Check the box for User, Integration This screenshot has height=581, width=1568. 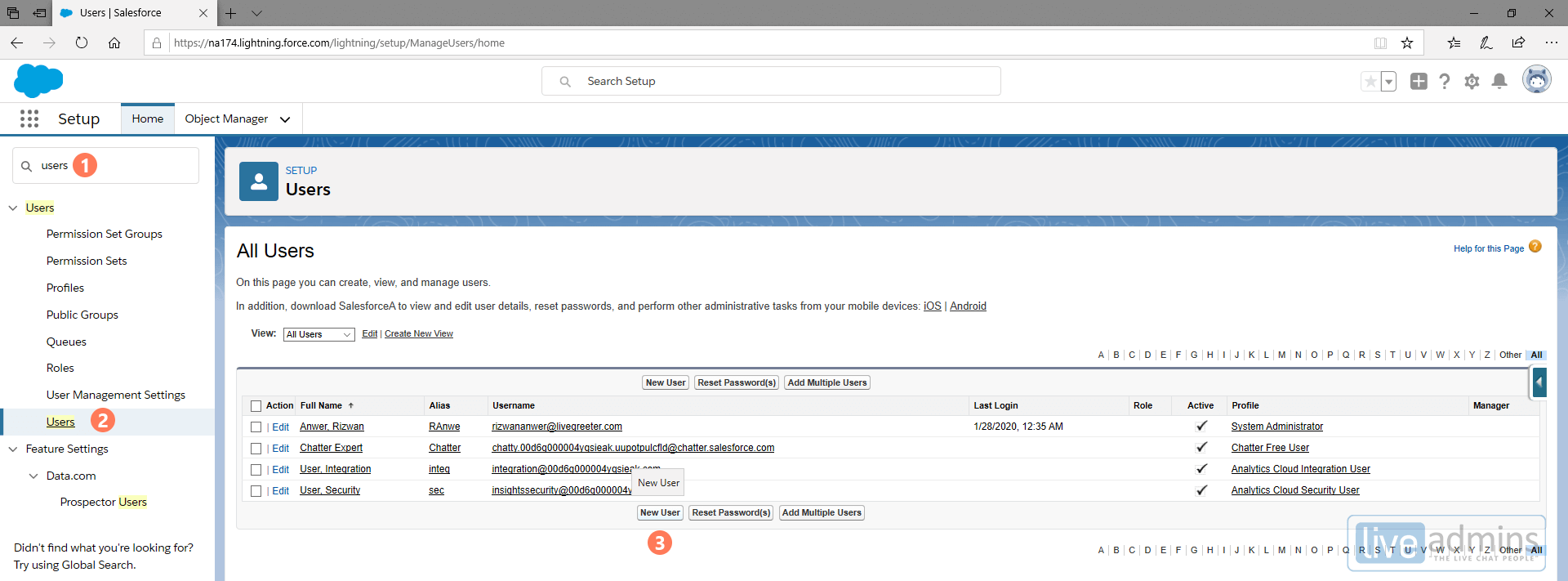pyautogui.click(x=256, y=470)
